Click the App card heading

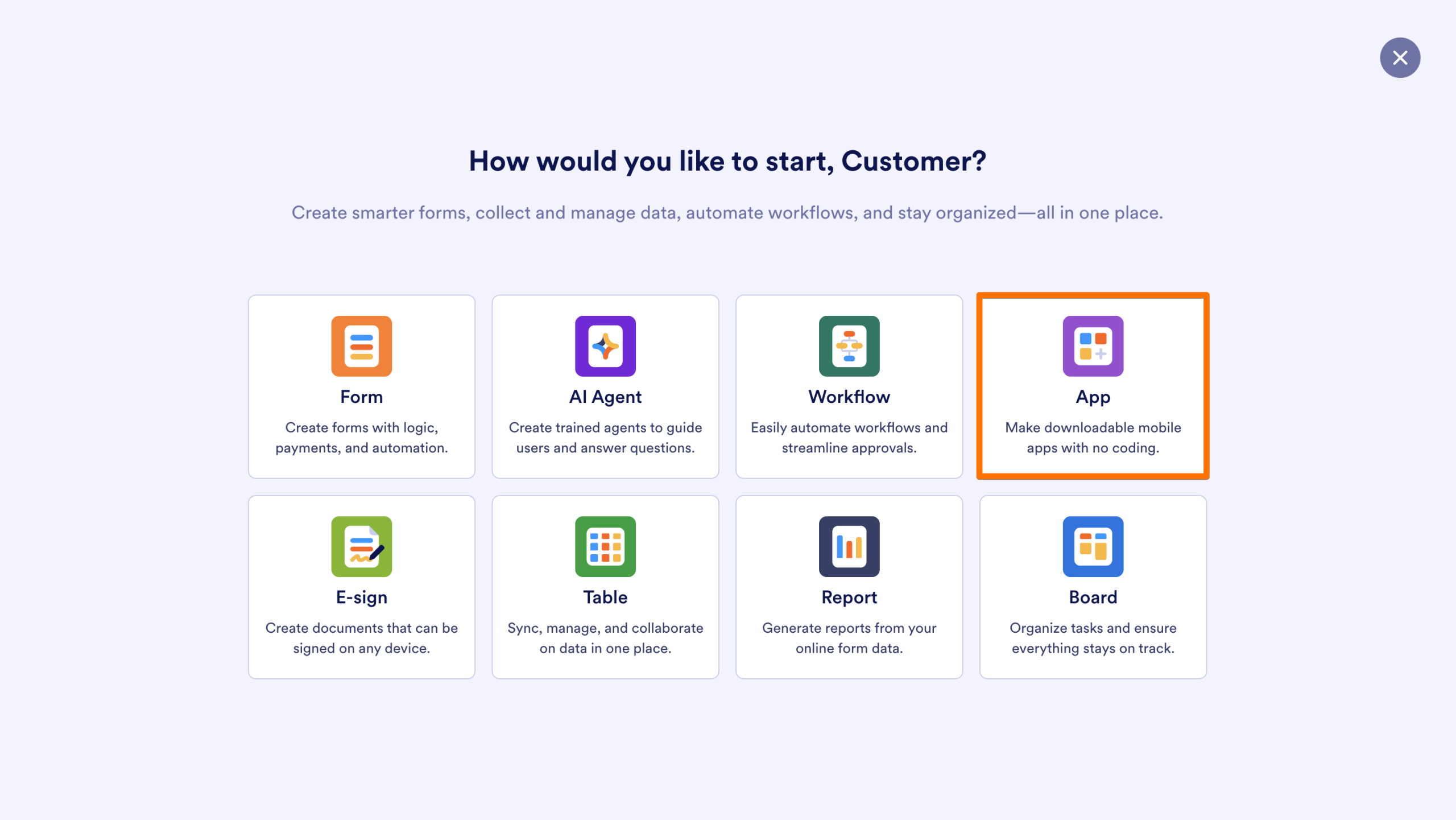point(1093,397)
